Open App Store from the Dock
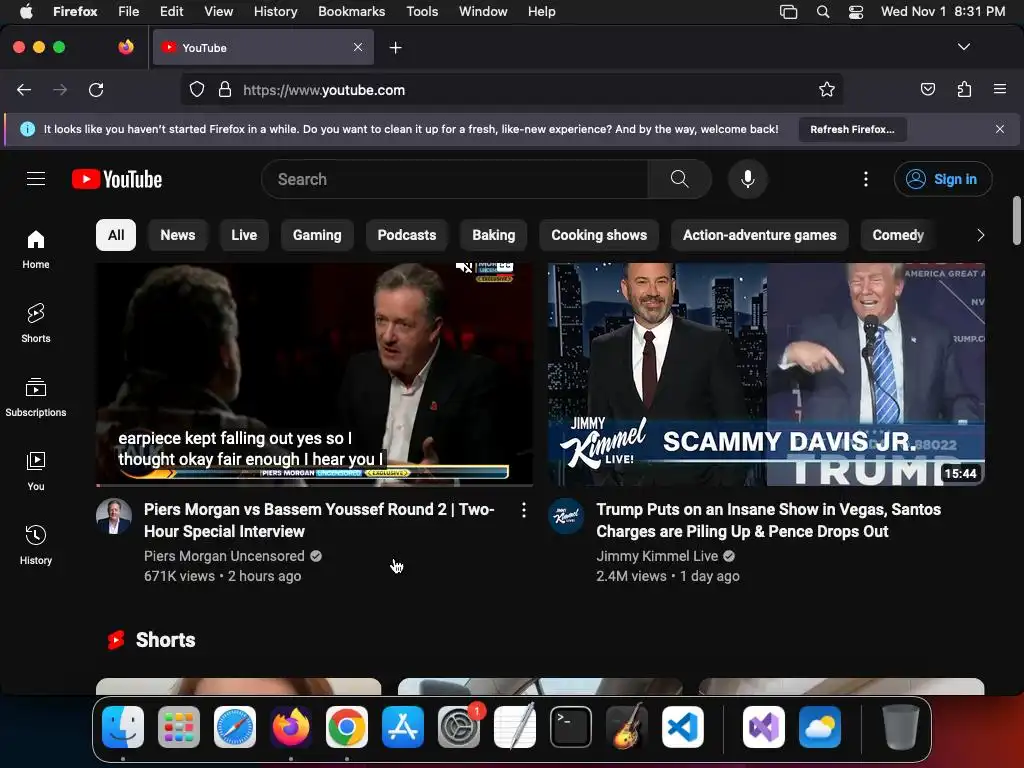Image resolution: width=1024 pixels, height=768 pixels. 403,727
